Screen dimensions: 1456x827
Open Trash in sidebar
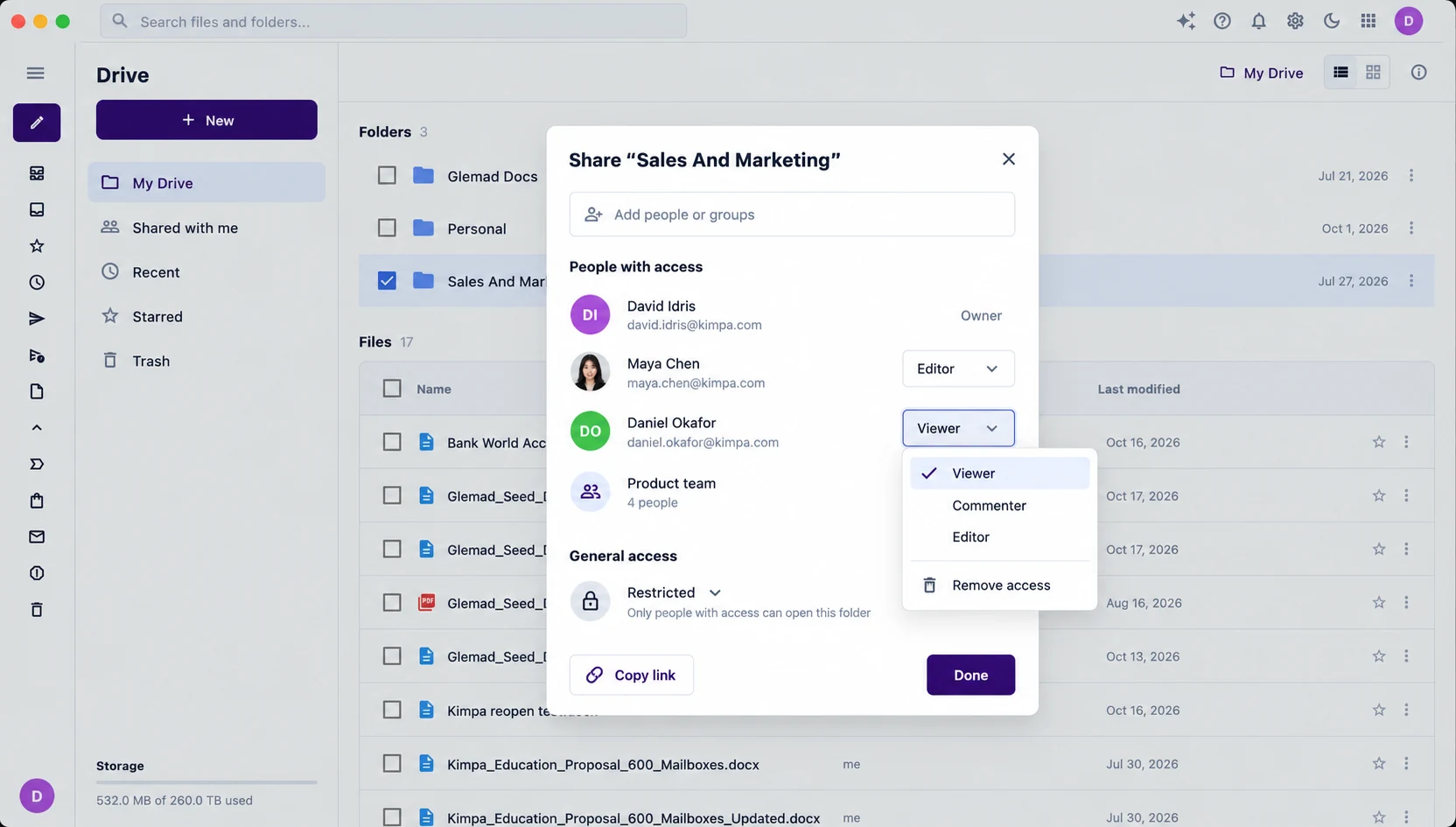[x=206, y=361]
